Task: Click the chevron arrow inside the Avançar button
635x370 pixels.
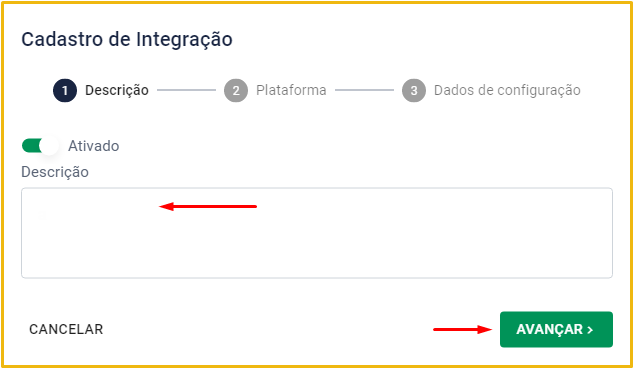Action: coord(590,330)
